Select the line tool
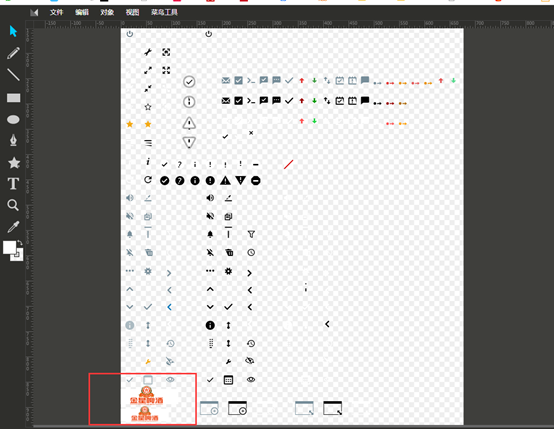Viewport: 554px width, 429px height. [x=13, y=75]
